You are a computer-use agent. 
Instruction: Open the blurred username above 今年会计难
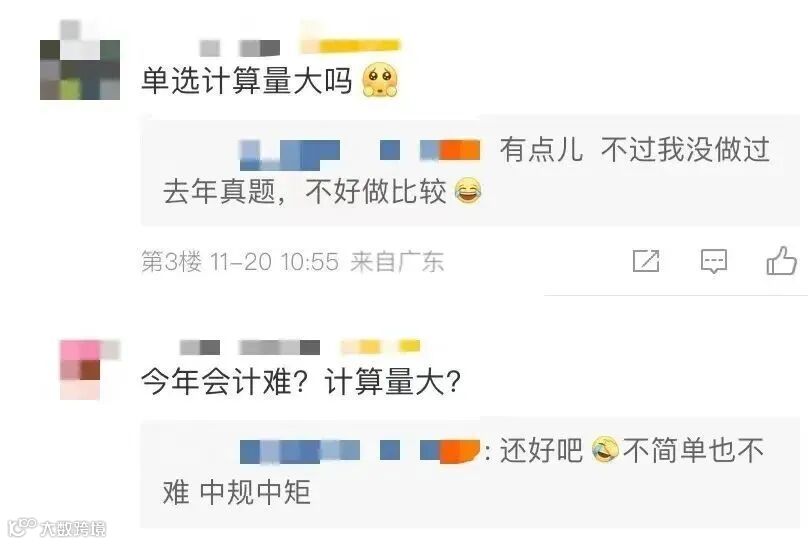click(250, 347)
